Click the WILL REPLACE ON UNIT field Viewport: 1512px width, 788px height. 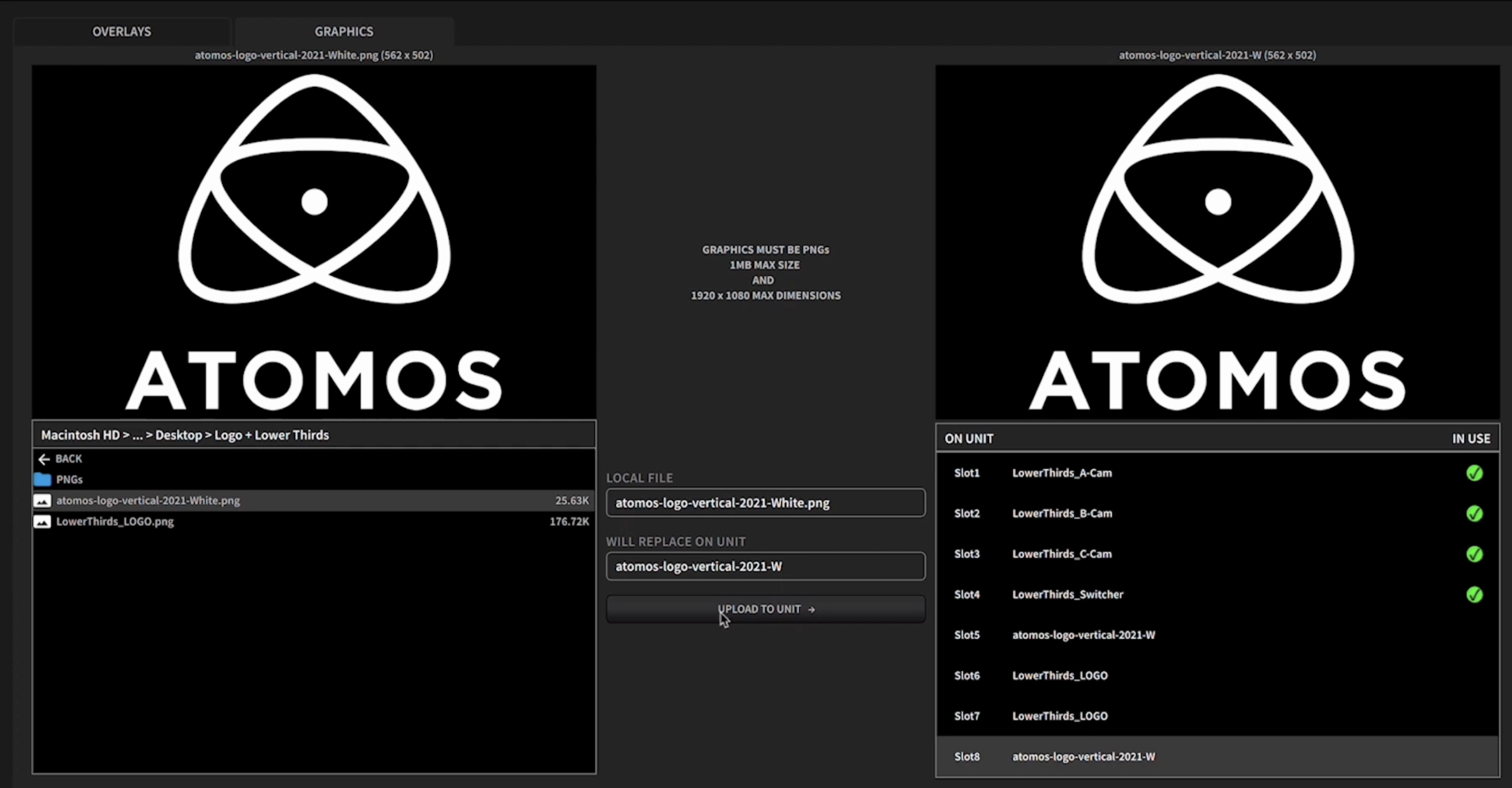click(x=766, y=566)
